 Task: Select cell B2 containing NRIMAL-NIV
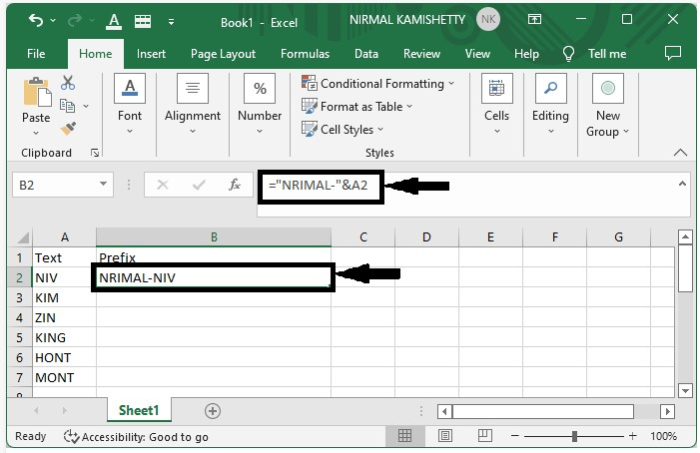click(x=213, y=278)
